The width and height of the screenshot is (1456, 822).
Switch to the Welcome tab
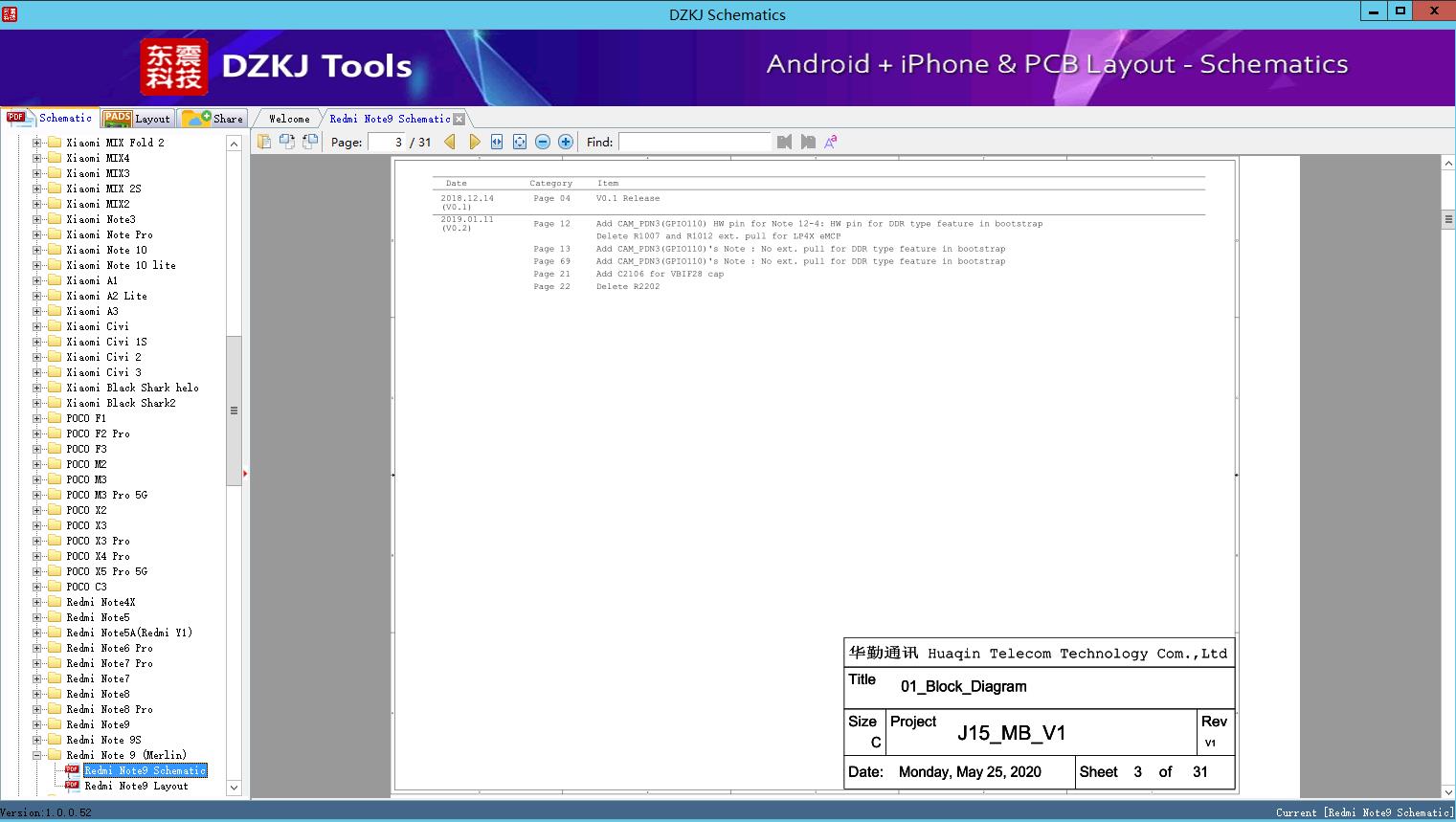(289, 119)
